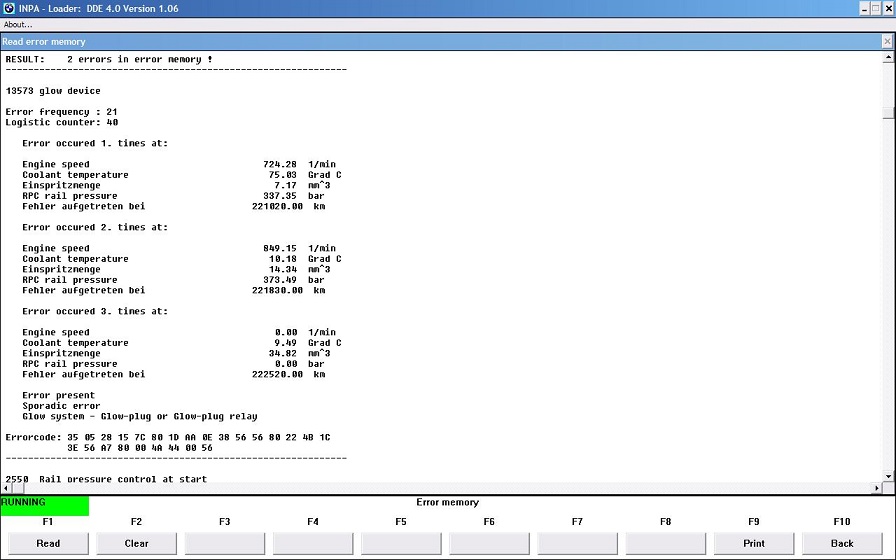The image size is (896, 560).
Task: Go back using the F10 Back button
Action: tap(842, 543)
